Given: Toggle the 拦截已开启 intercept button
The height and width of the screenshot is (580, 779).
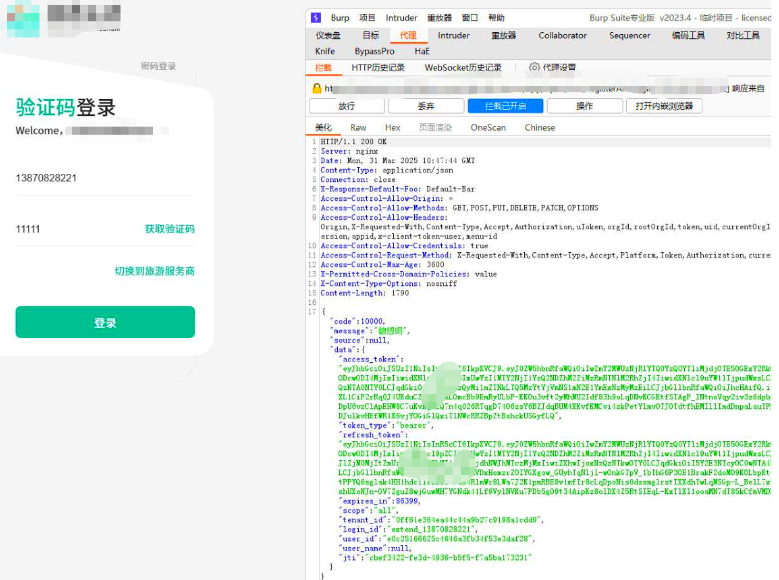Looking at the screenshot, I should pos(505,106).
